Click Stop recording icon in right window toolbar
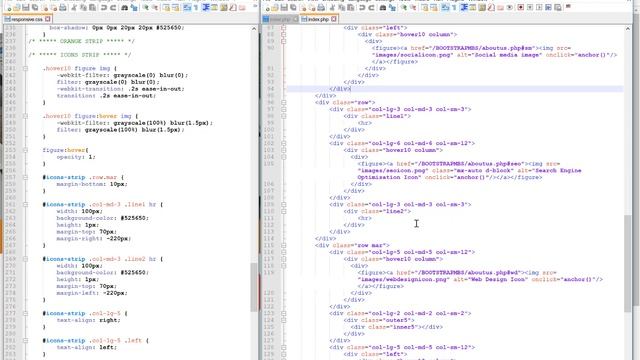 (530, 7)
